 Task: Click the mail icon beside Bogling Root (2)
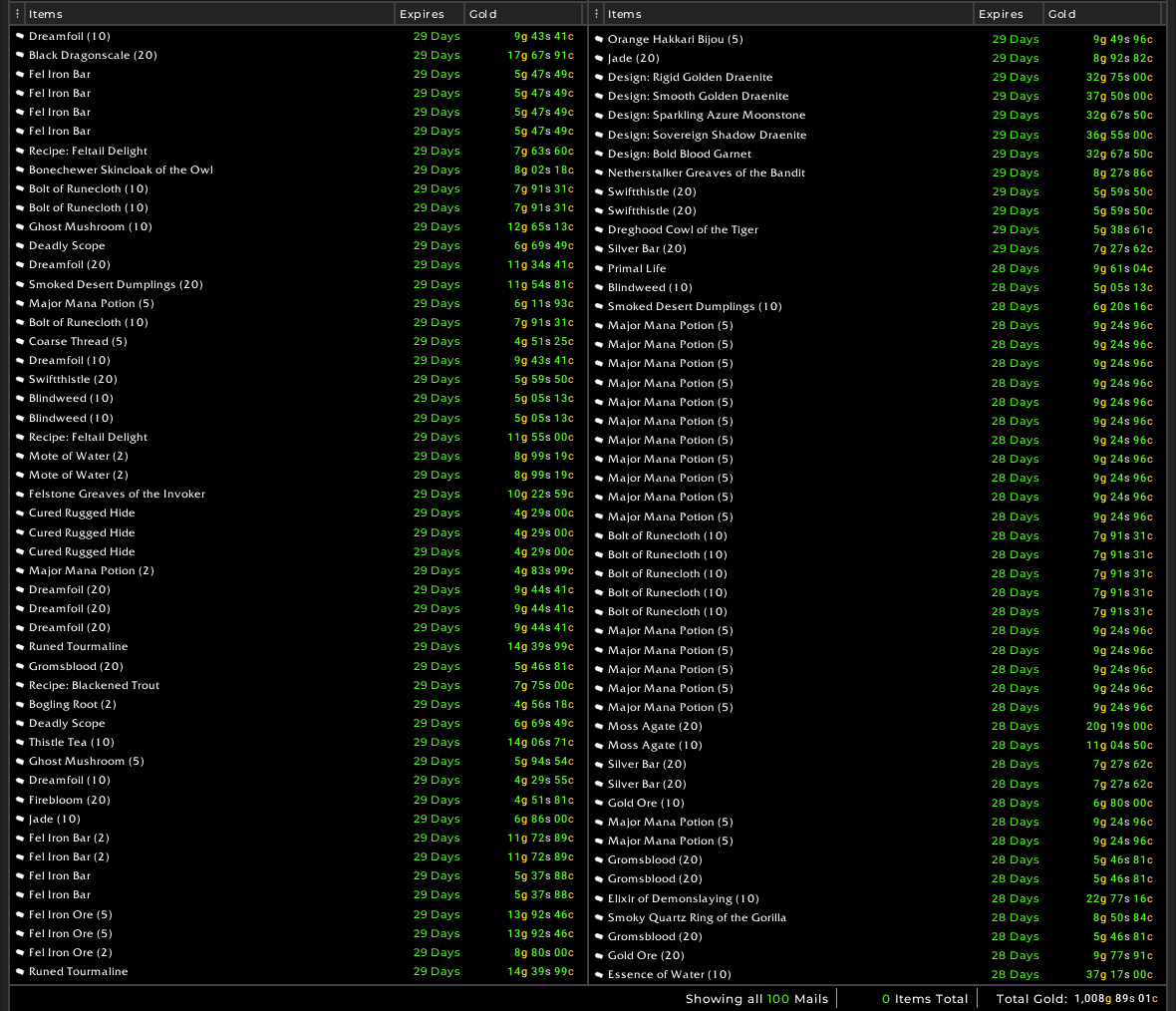click(x=20, y=704)
